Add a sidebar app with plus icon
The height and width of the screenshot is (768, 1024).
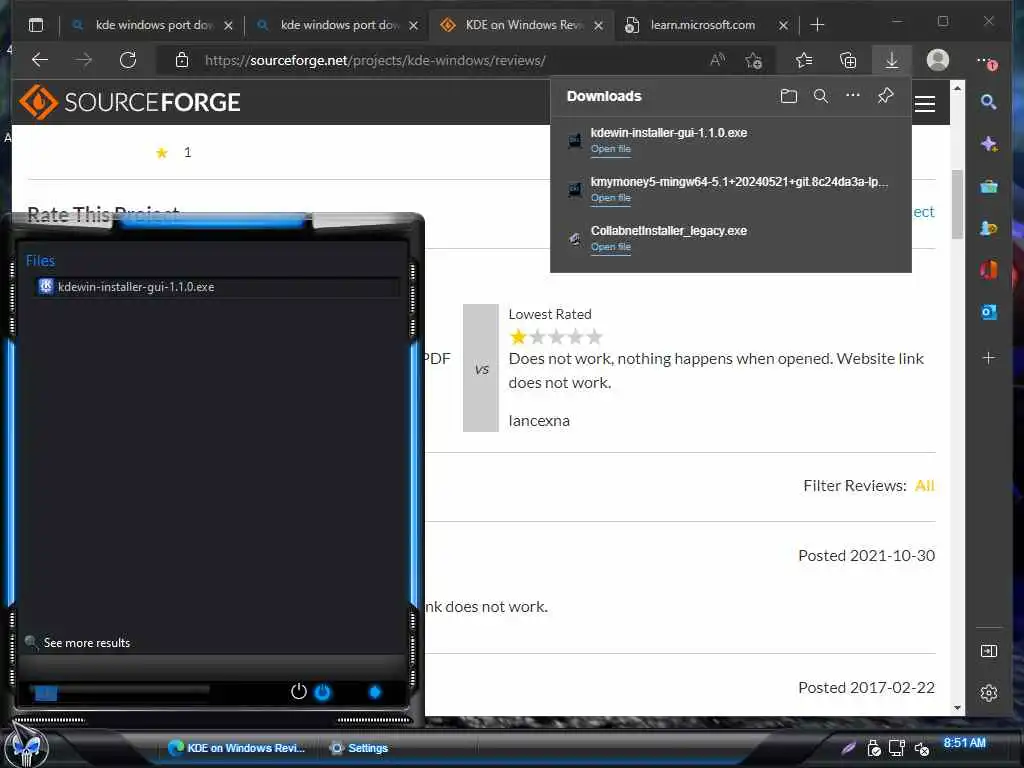[x=989, y=358]
